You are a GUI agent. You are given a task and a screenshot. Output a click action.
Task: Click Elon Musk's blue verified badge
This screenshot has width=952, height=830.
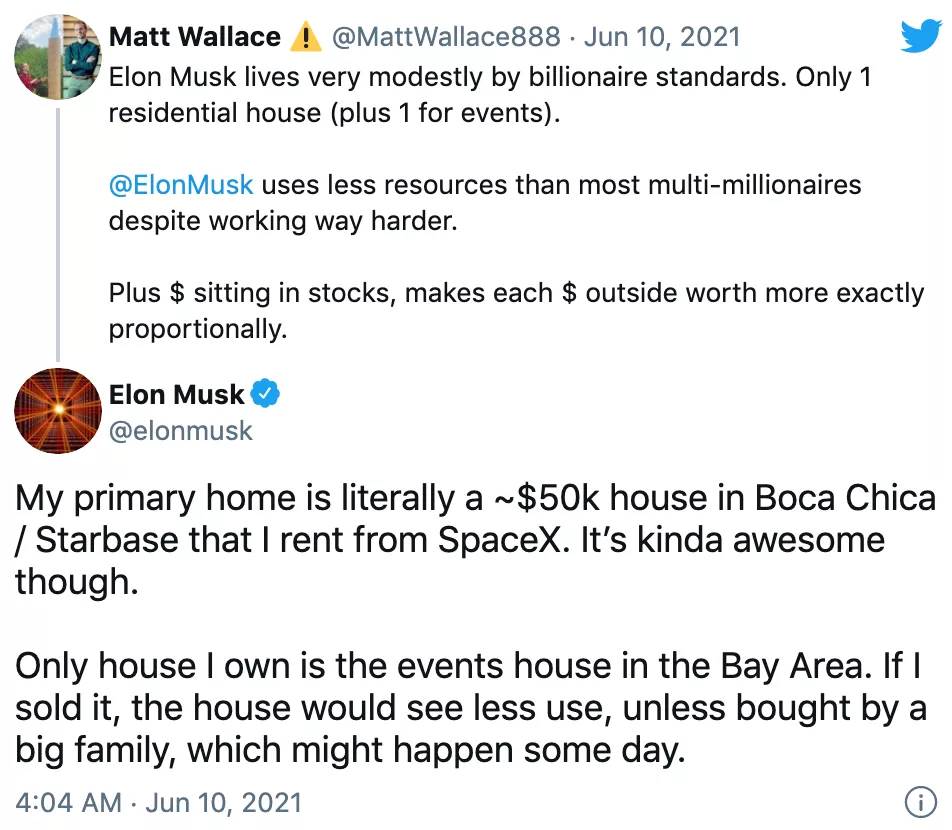click(x=265, y=394)
